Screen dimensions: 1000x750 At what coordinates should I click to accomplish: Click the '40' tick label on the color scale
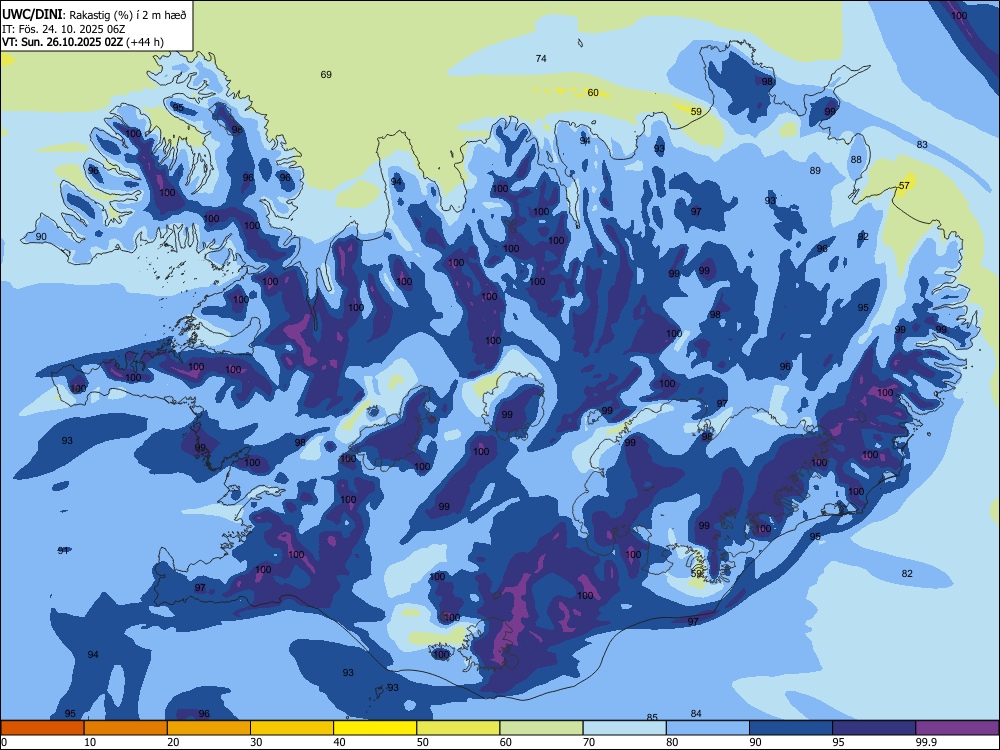click(x=340, y=742)
